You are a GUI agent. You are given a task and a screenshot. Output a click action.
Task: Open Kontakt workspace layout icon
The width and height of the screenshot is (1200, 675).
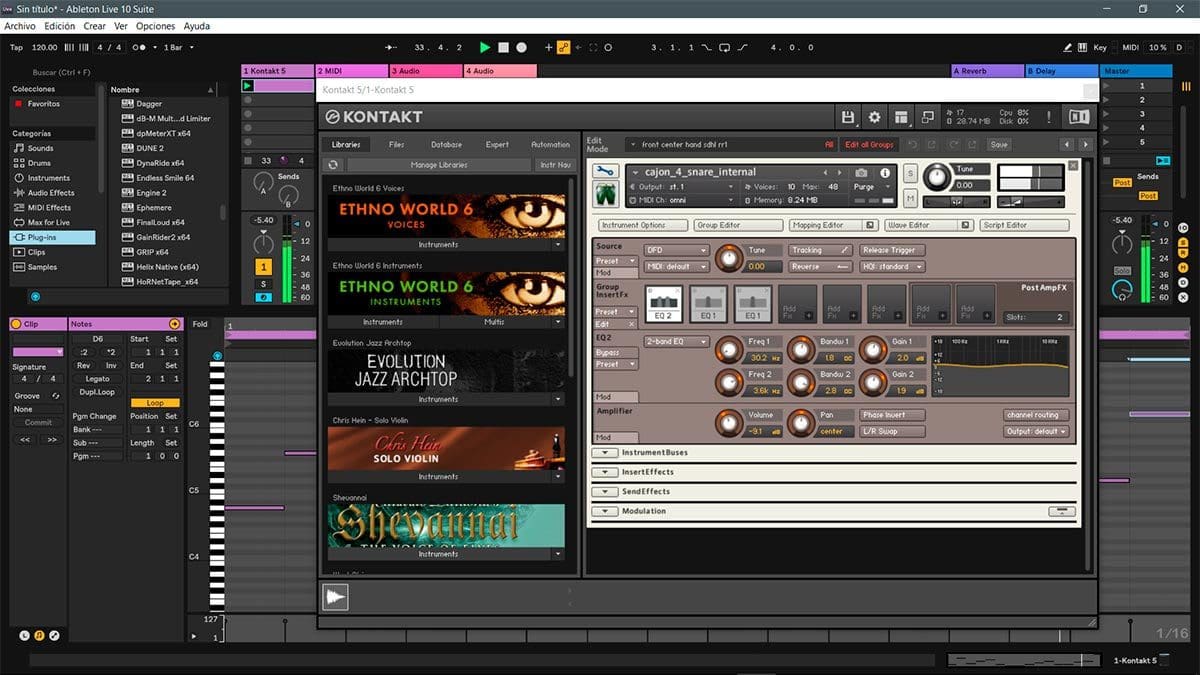click(901, 117)
